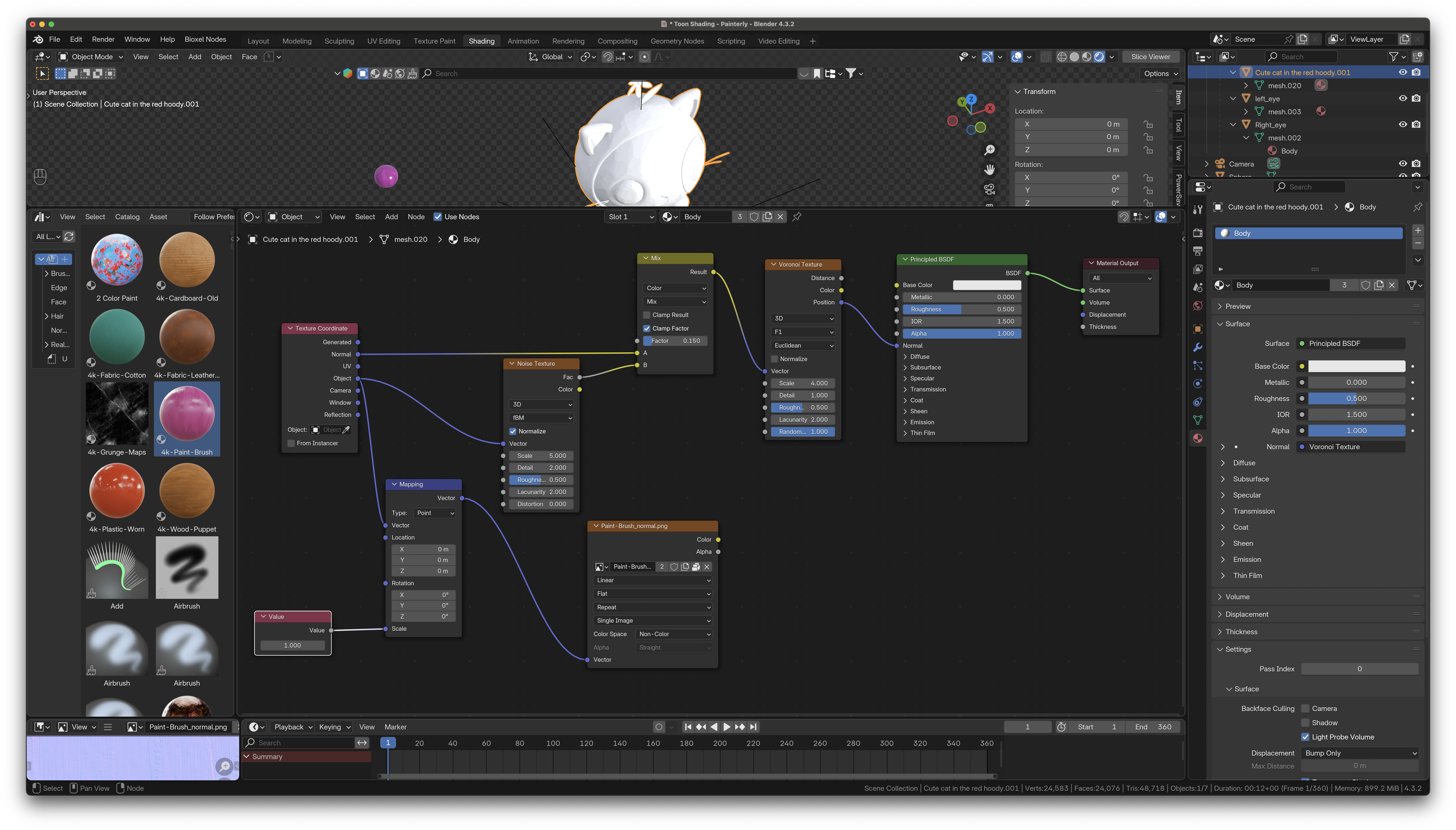Open the Object Data mesh properties tab

point(1198,420)
